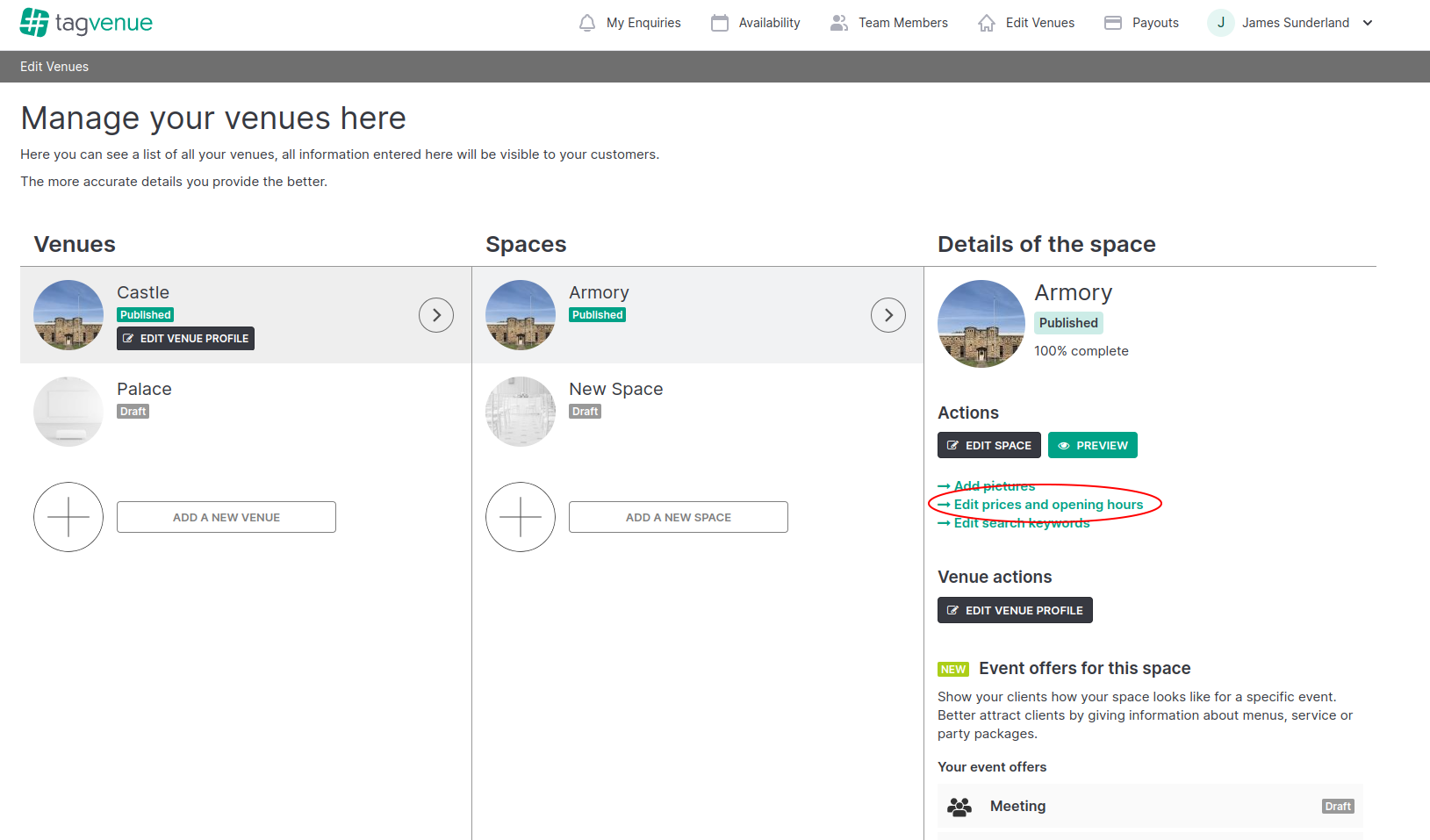
Task: Select the New Space name
Action: tap(616, 389)
